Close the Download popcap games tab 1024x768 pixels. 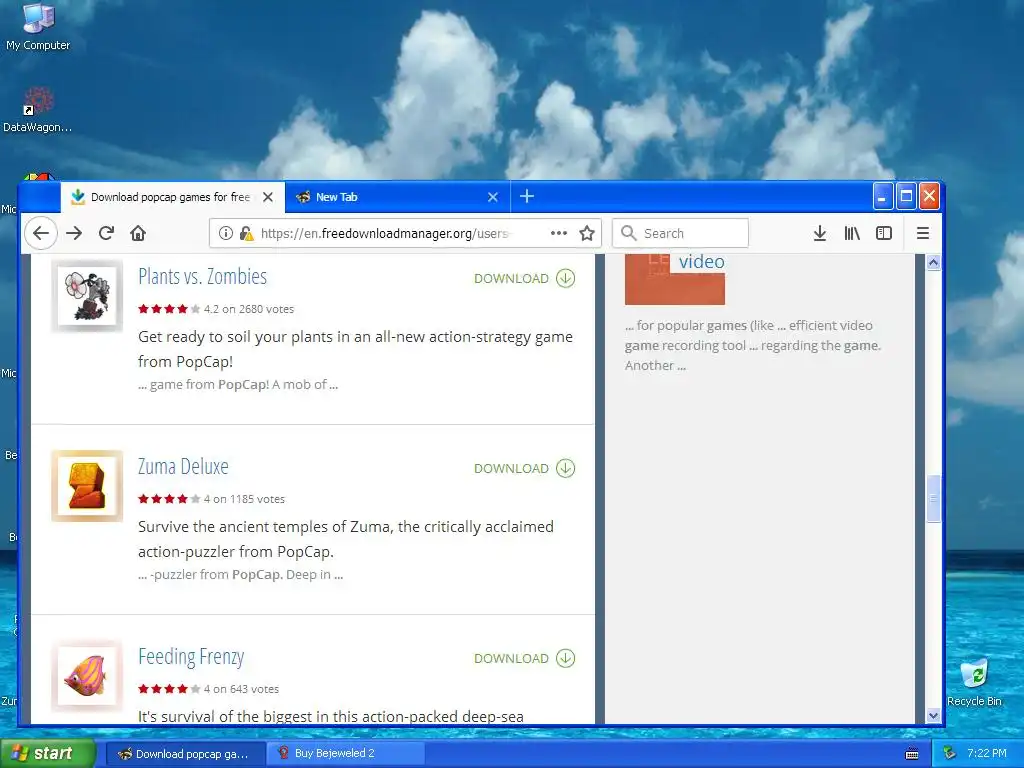tap(268, 197)
